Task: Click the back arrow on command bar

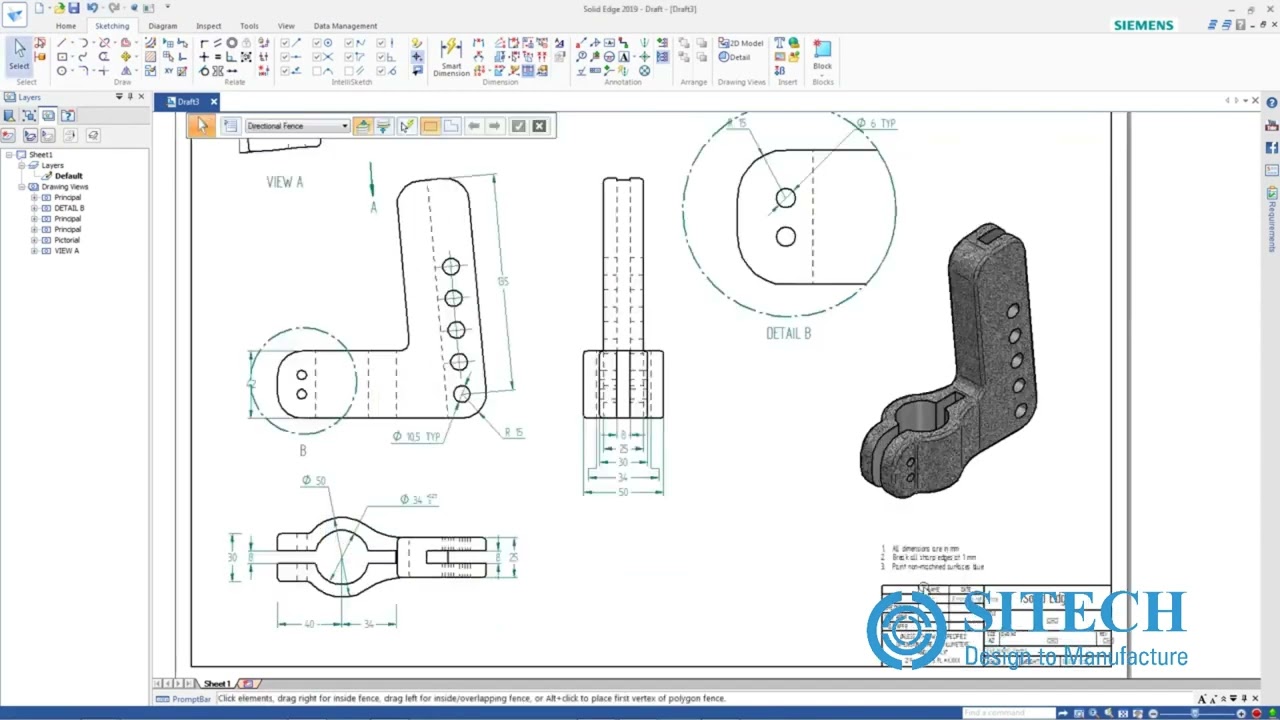Action: [474, 126]
